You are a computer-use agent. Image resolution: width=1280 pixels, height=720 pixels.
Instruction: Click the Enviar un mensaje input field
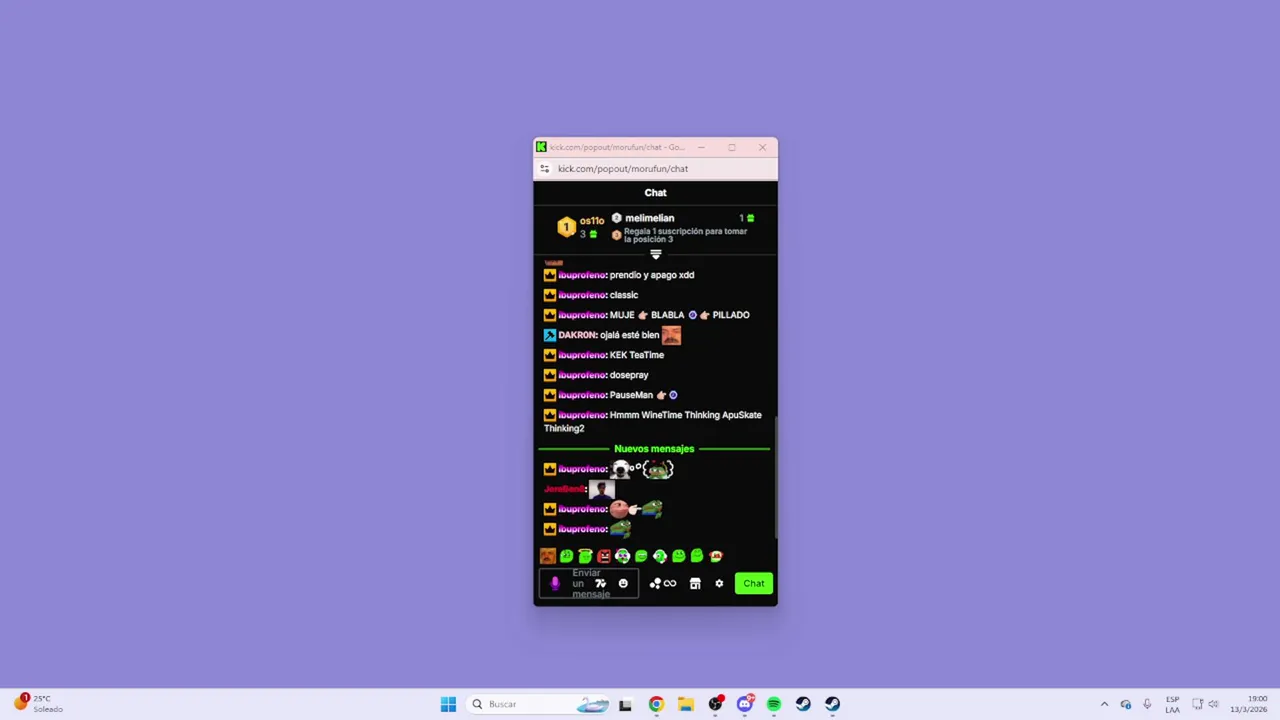pyautogui.click(x=589, y=583)
